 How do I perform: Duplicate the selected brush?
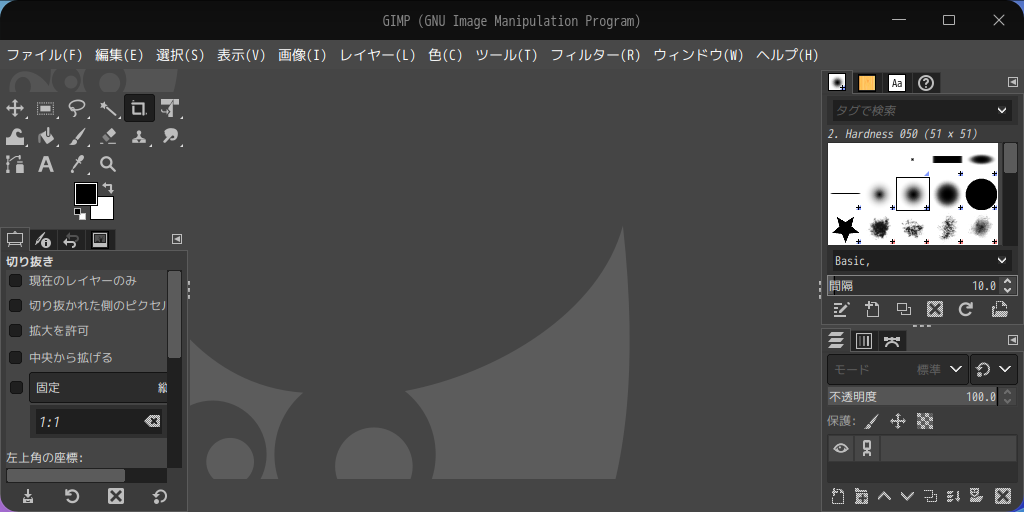pyautogui.click(x=904, y=309)
